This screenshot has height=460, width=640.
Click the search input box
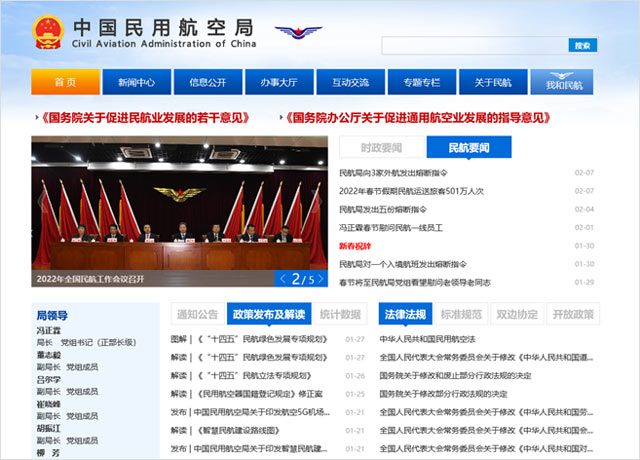(475, 45)
